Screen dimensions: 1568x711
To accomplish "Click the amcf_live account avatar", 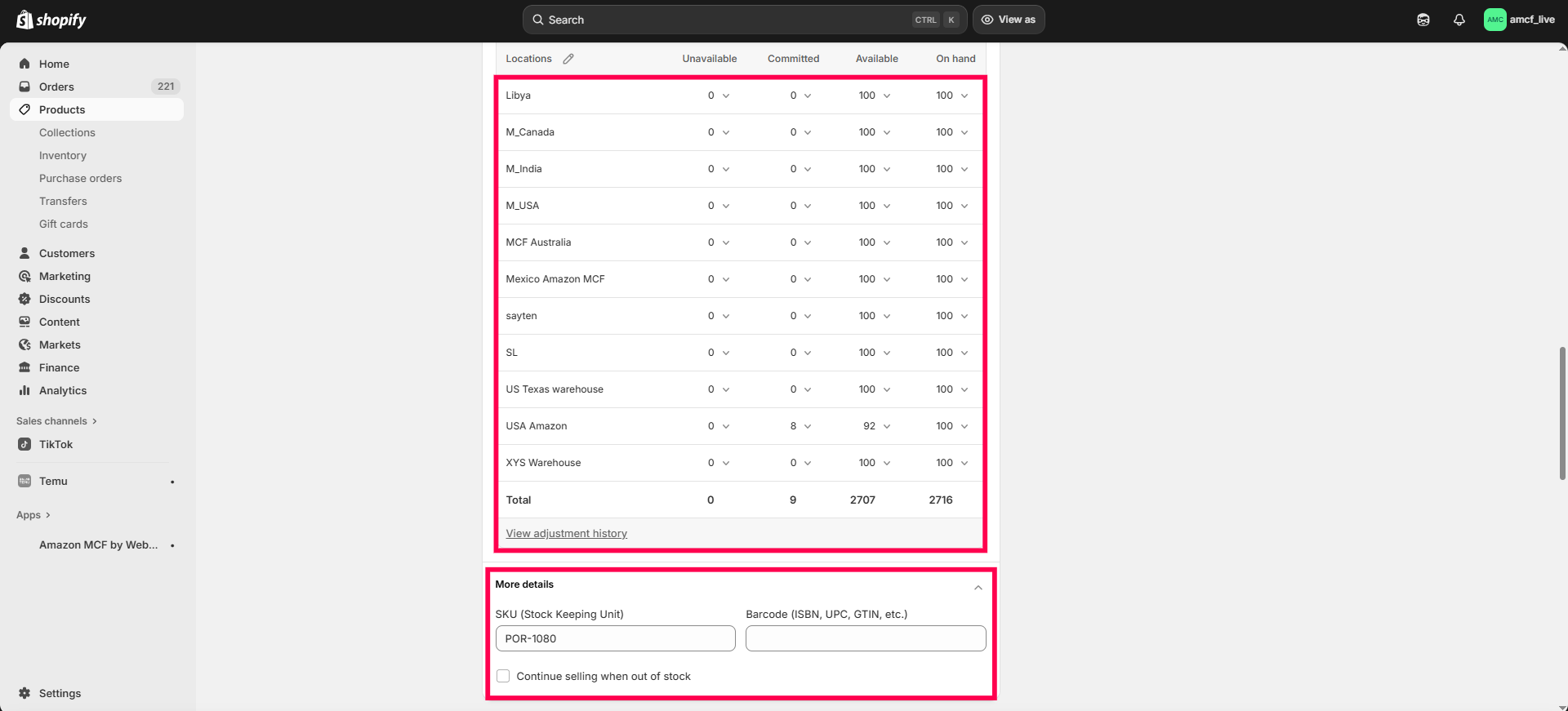I will (1494, 20).
